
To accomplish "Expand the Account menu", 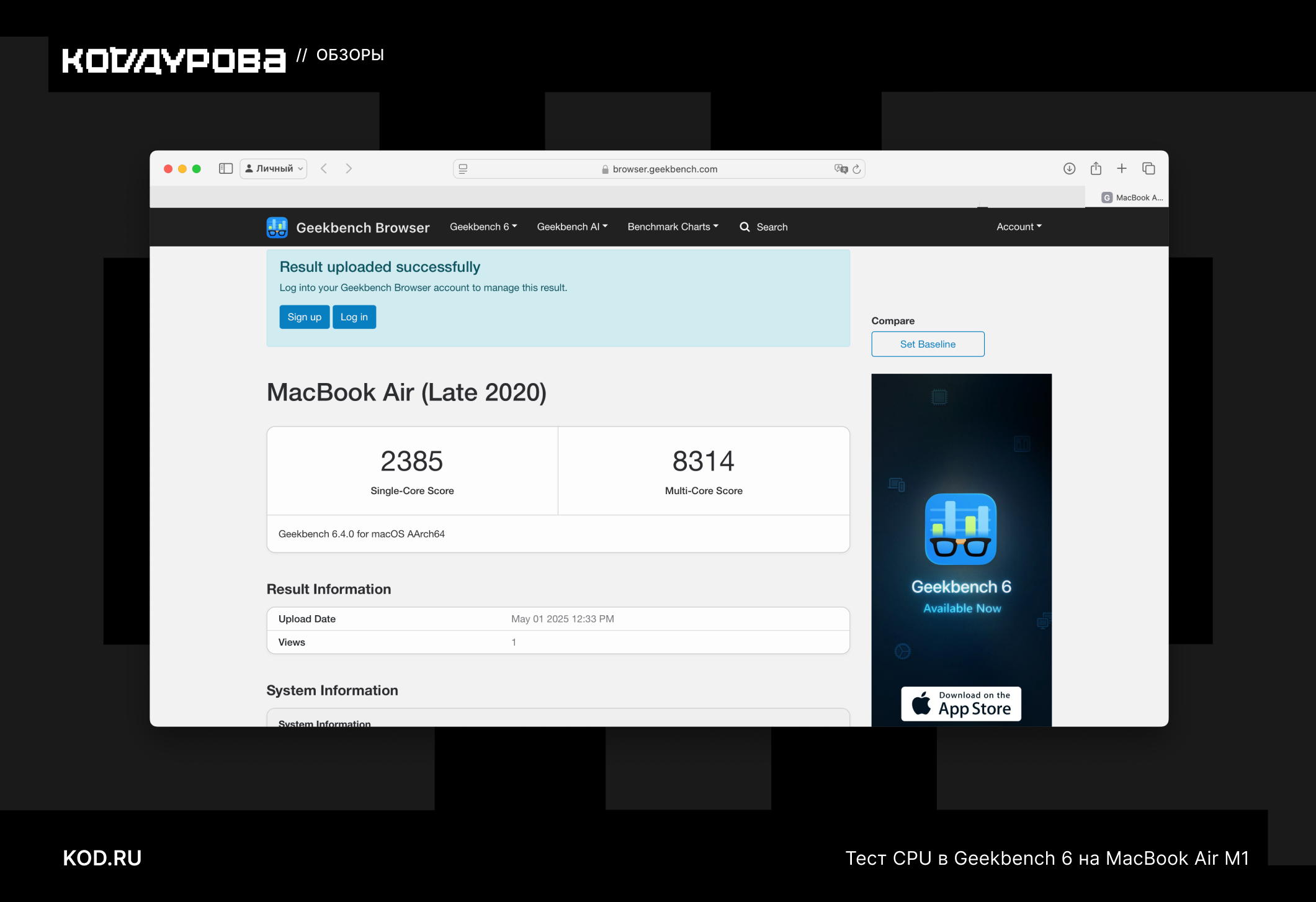I will click(x=1019, y=227).
